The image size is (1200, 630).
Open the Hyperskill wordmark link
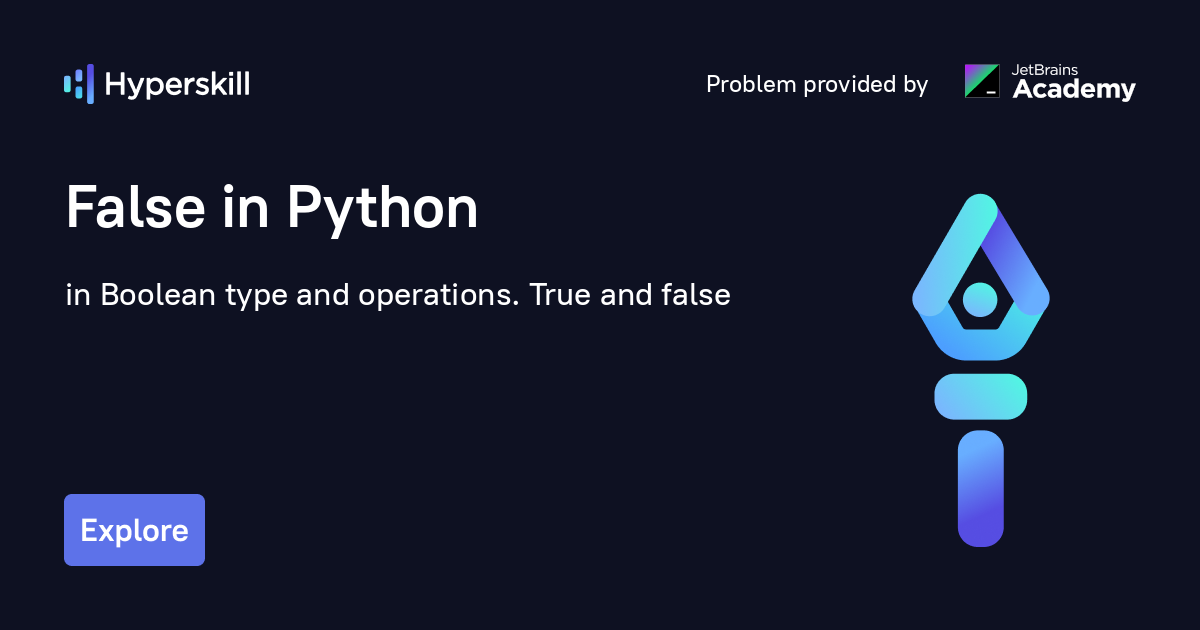[177, 85]
